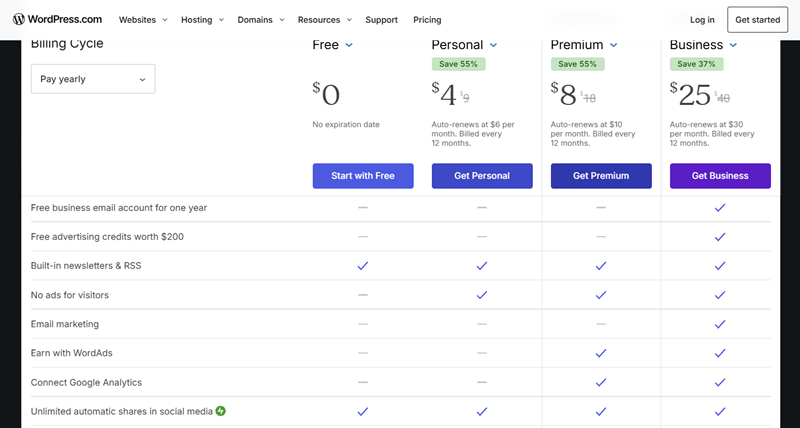The width and height of the screenshot is (800, 428).
Task: Open the Pay yearly billing cycle dropdown
Action: pos(93,79)
